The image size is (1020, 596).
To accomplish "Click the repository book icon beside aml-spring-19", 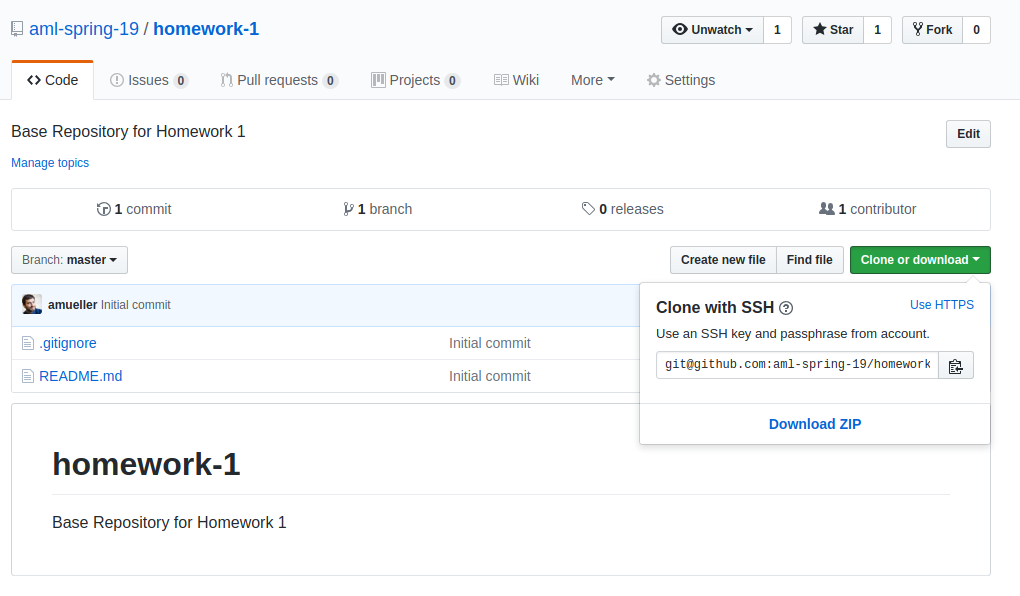I will pos(18,29).
